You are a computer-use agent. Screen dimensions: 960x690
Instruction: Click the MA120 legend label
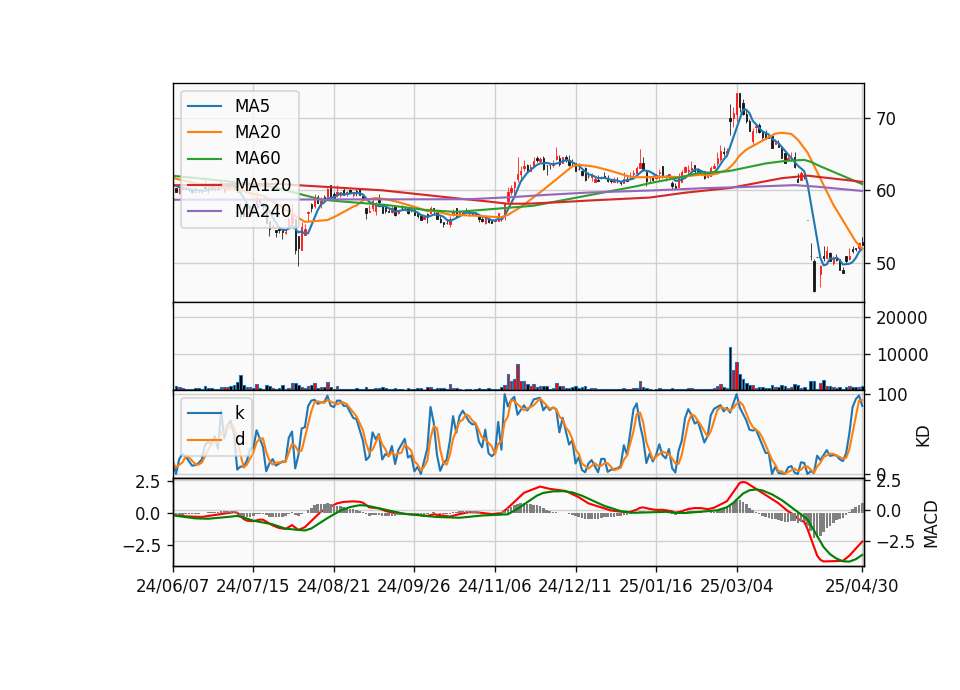(x=263, y=185)
